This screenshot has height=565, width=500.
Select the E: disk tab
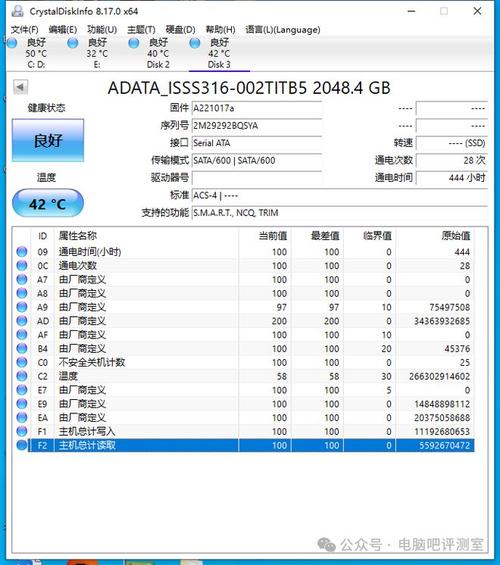click(97, 53)
